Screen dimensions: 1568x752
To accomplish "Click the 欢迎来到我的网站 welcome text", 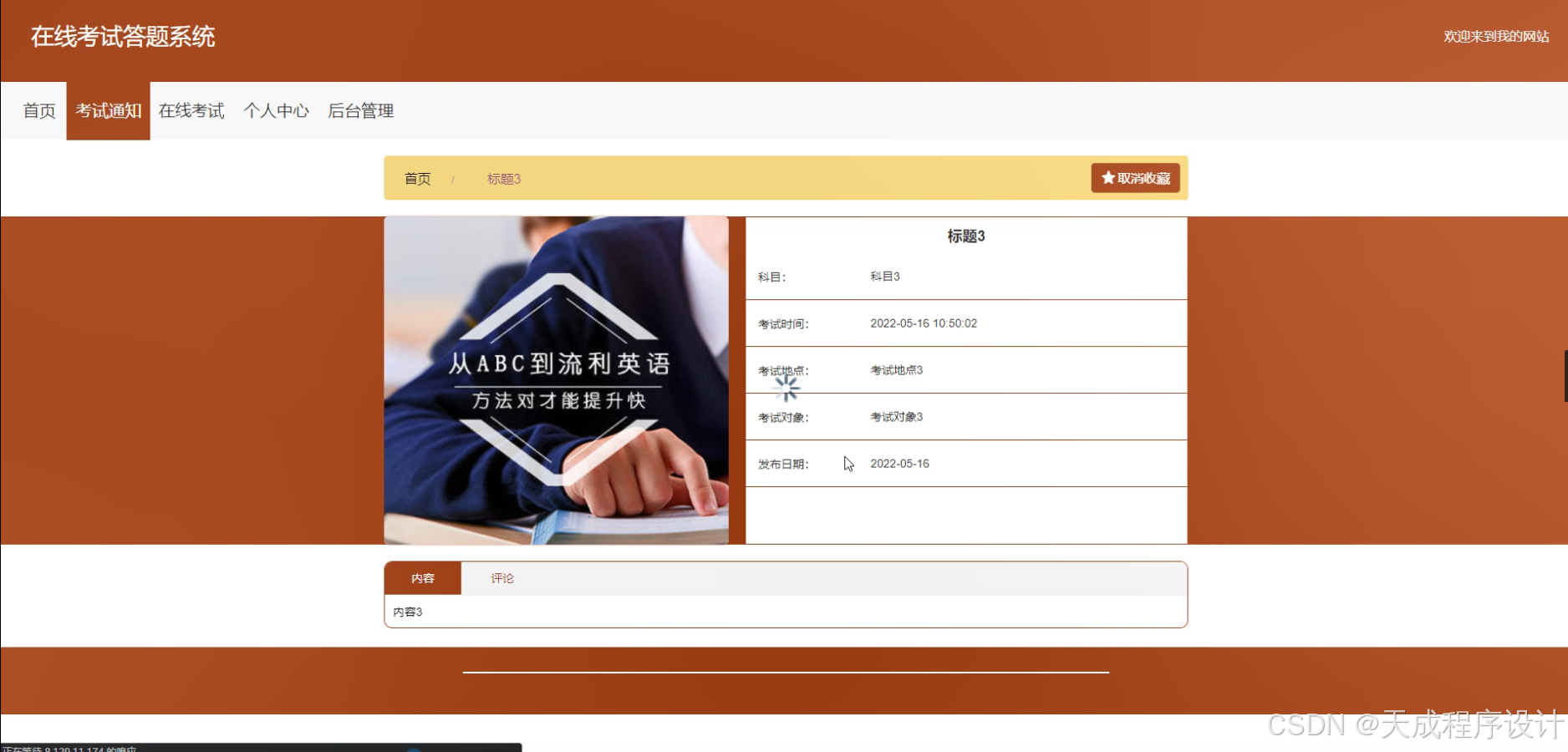I will tap(1495, 37).
